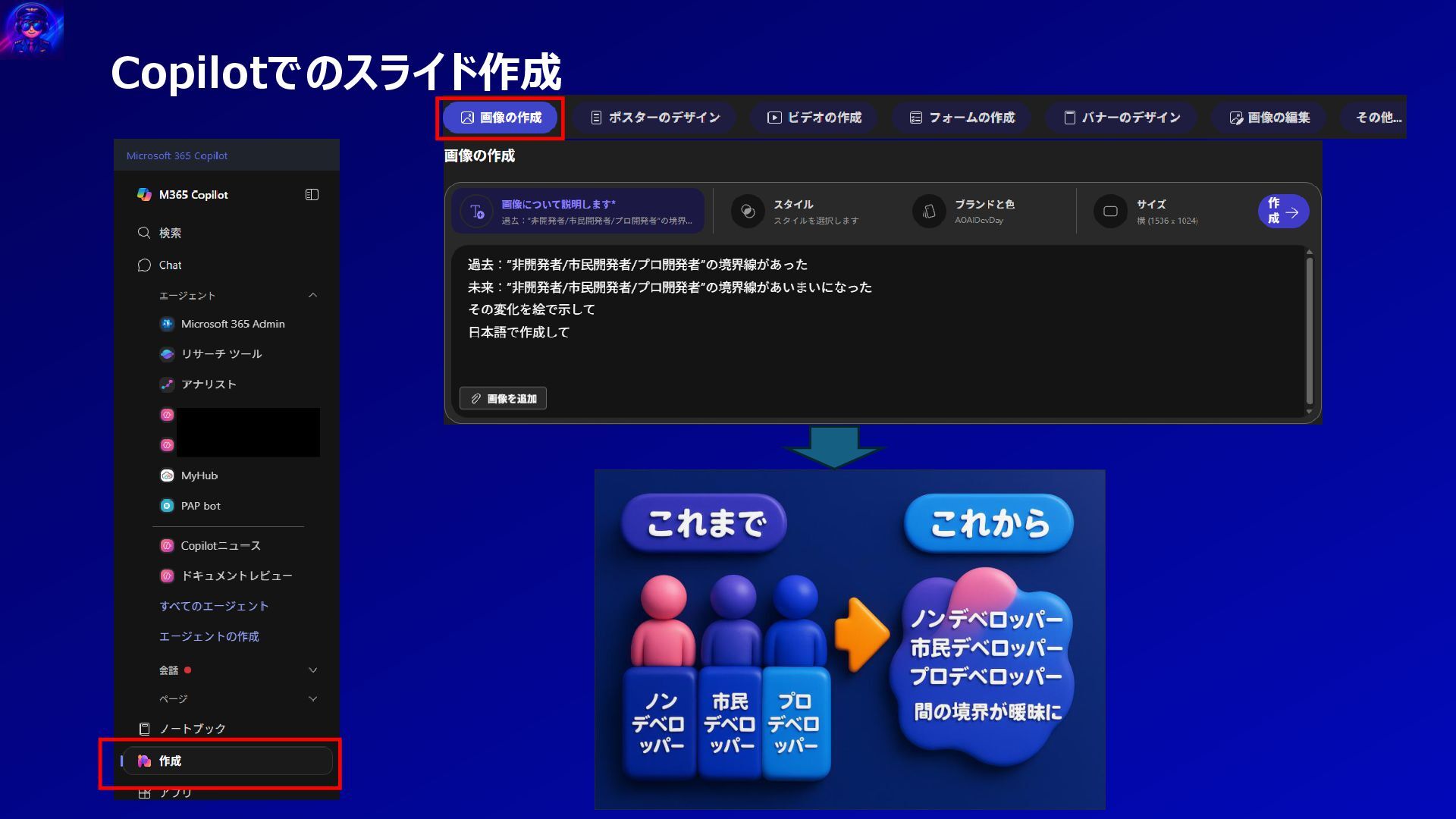Click the 画像の作成 heading text
Image resolution: width=1456 pixels, height=819 pixels.
point(479,155)
